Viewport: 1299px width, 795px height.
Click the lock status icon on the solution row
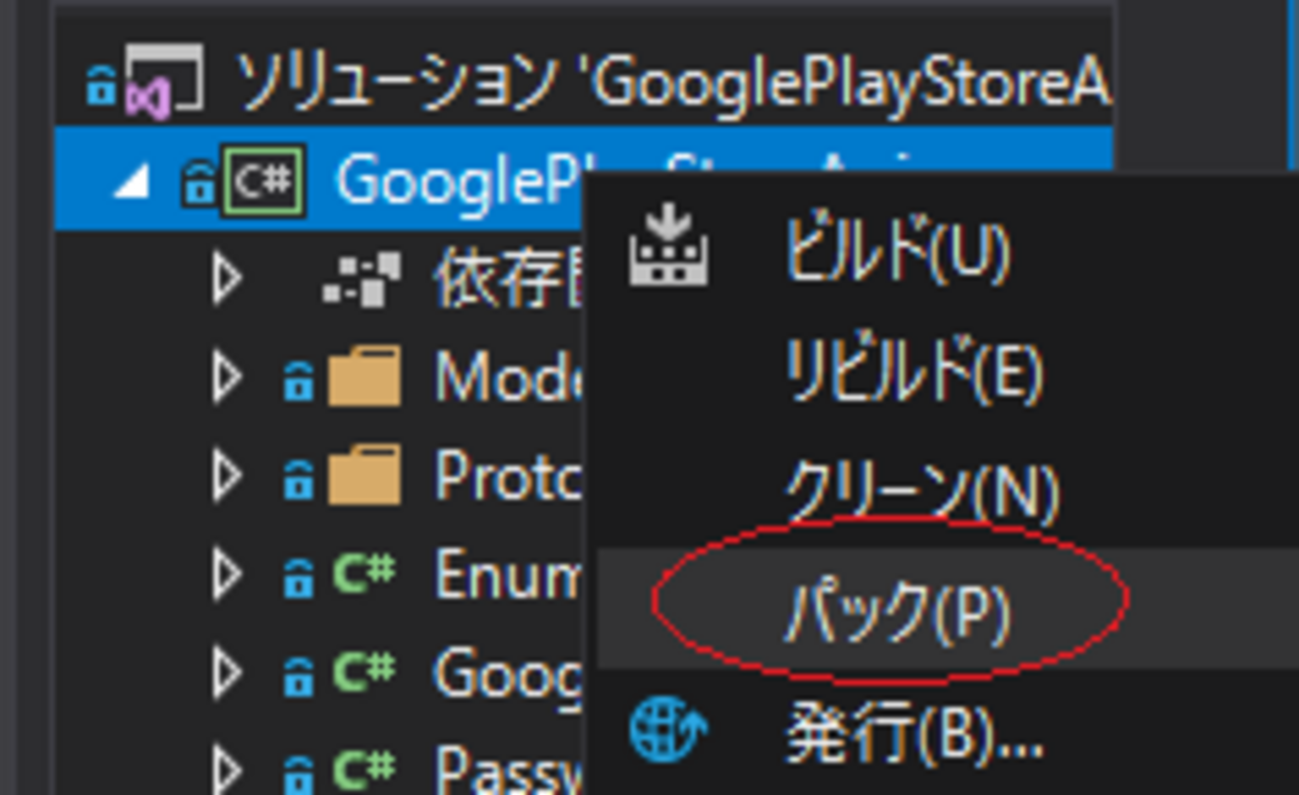point(101,86)
